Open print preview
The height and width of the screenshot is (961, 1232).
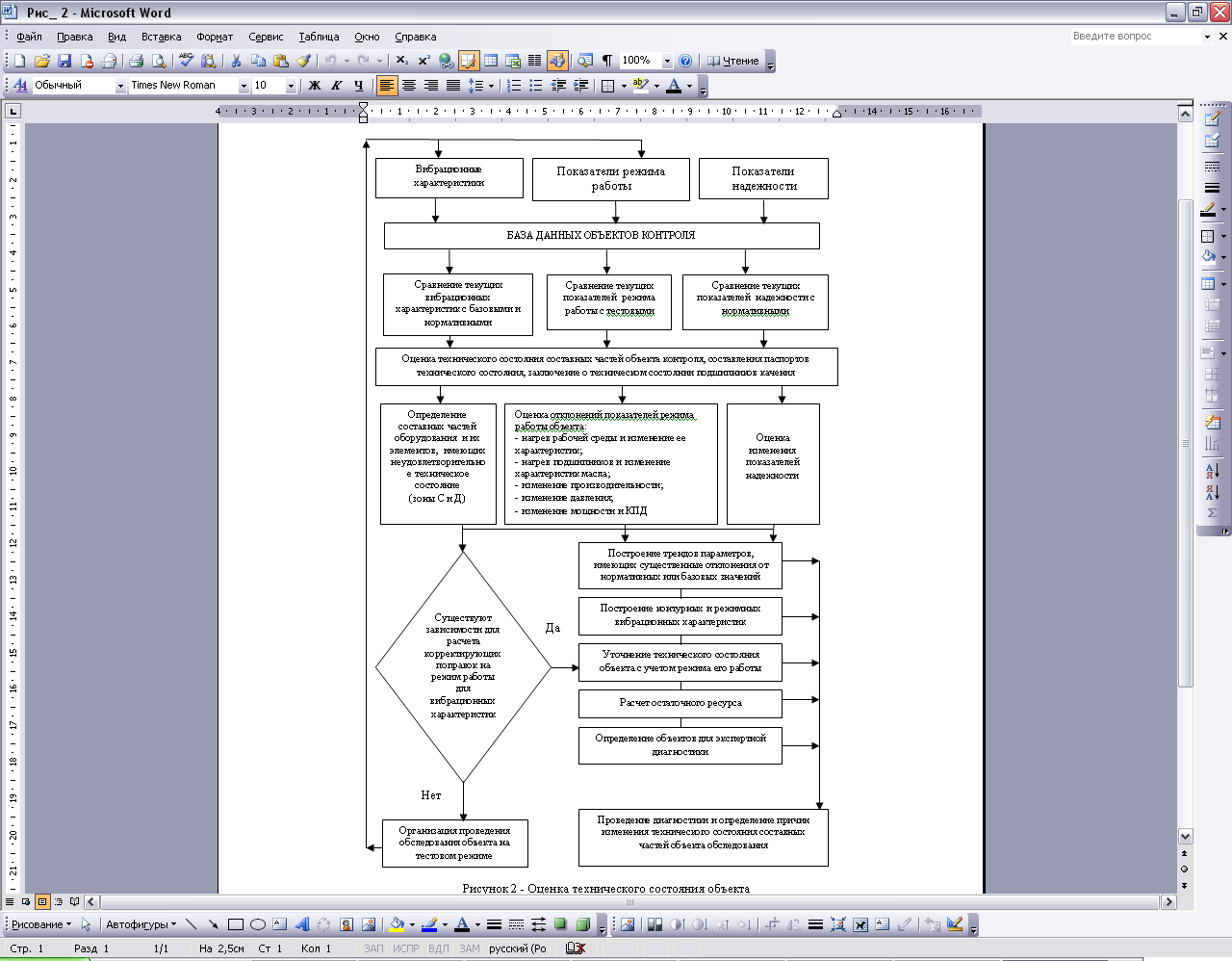158,61
